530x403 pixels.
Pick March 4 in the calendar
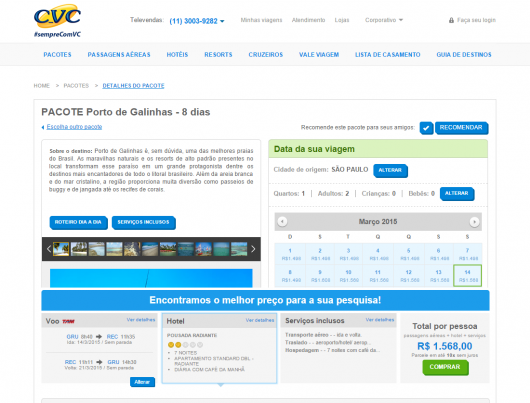pos(378,254)
